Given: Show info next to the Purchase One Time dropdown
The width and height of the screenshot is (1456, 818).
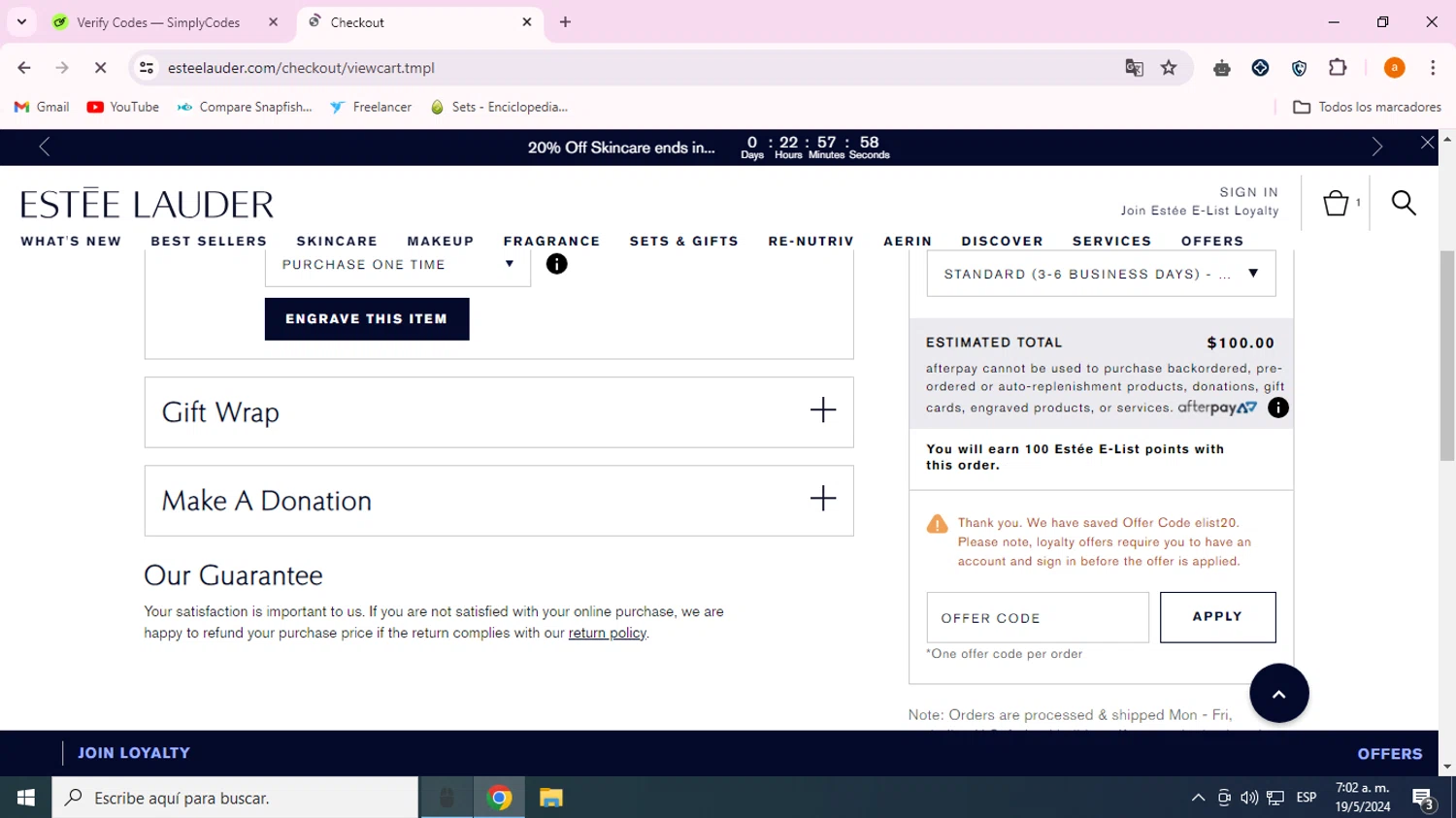Looking at the screenshot, I should (556, 264).
